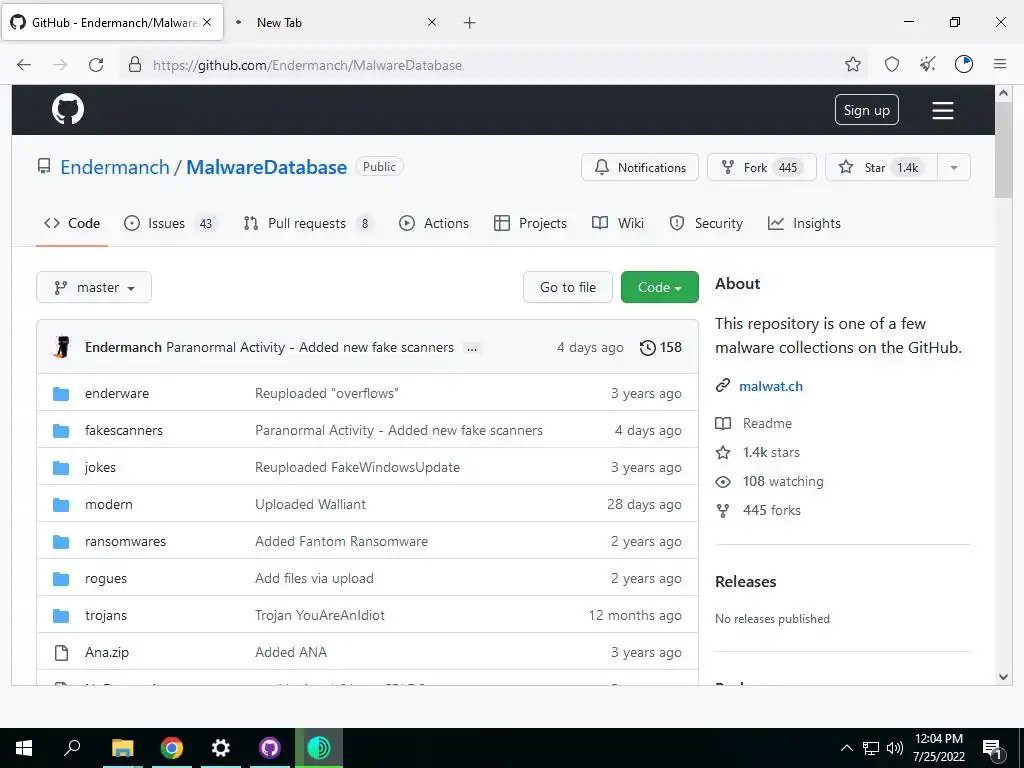Click the Go to file button

click(x=568, y=287)
